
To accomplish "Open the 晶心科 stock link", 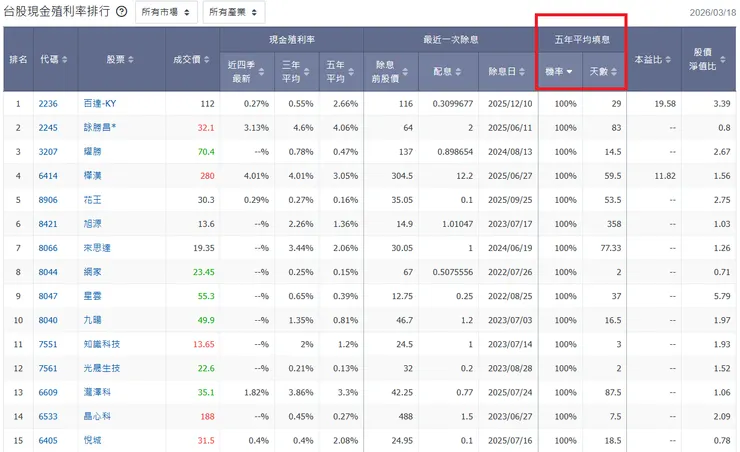I will point(97,416).
